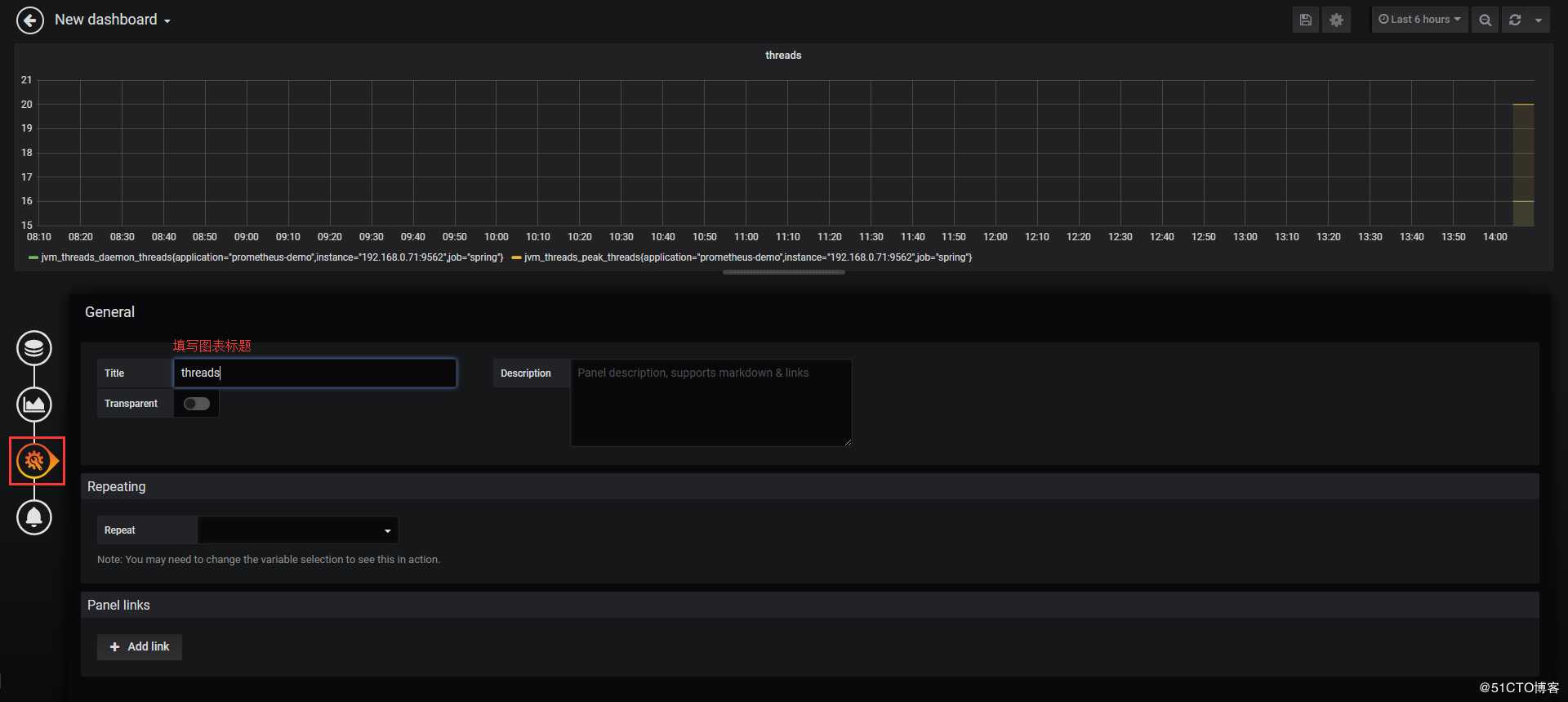
Task: Click the 12:00 x-axis time label
Action: (x=995, y=237)
